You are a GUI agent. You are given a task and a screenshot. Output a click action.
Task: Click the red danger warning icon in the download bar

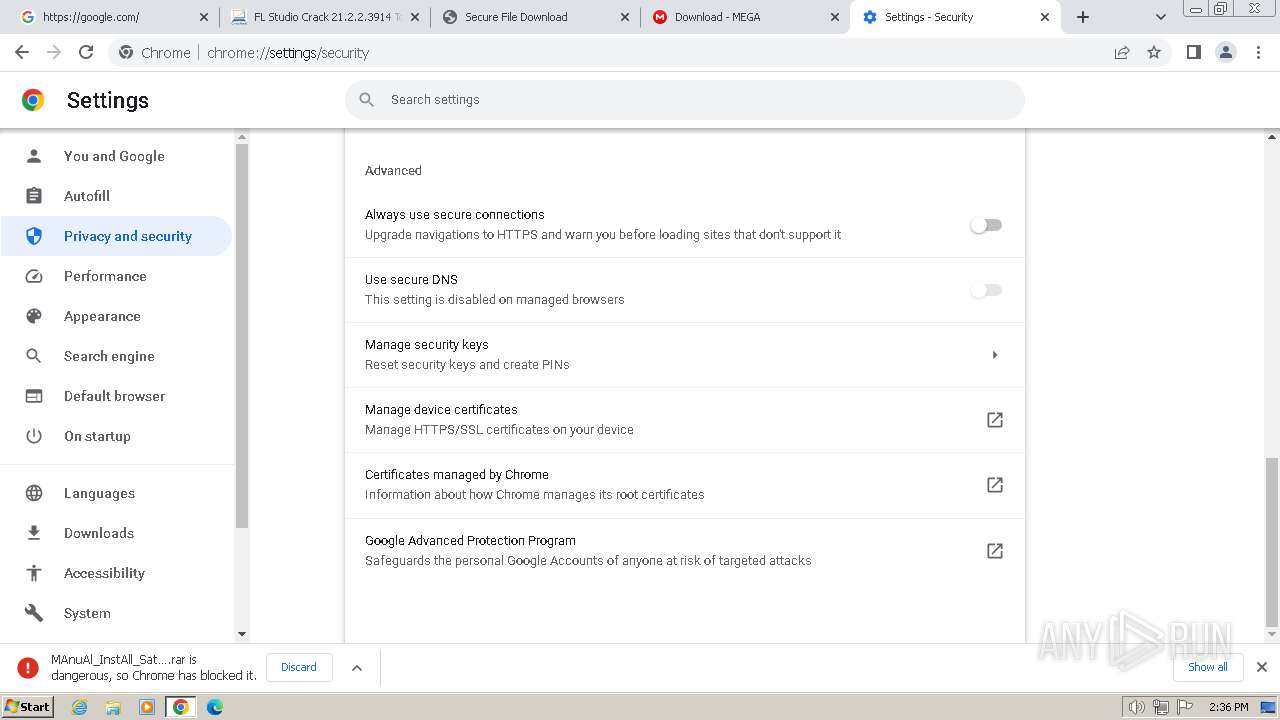[28, 668]
